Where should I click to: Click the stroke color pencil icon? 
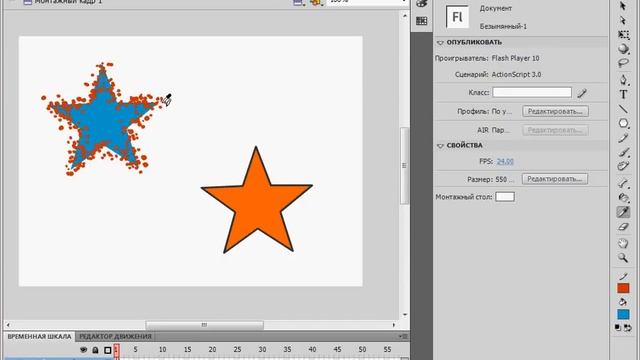click(623, 277)
